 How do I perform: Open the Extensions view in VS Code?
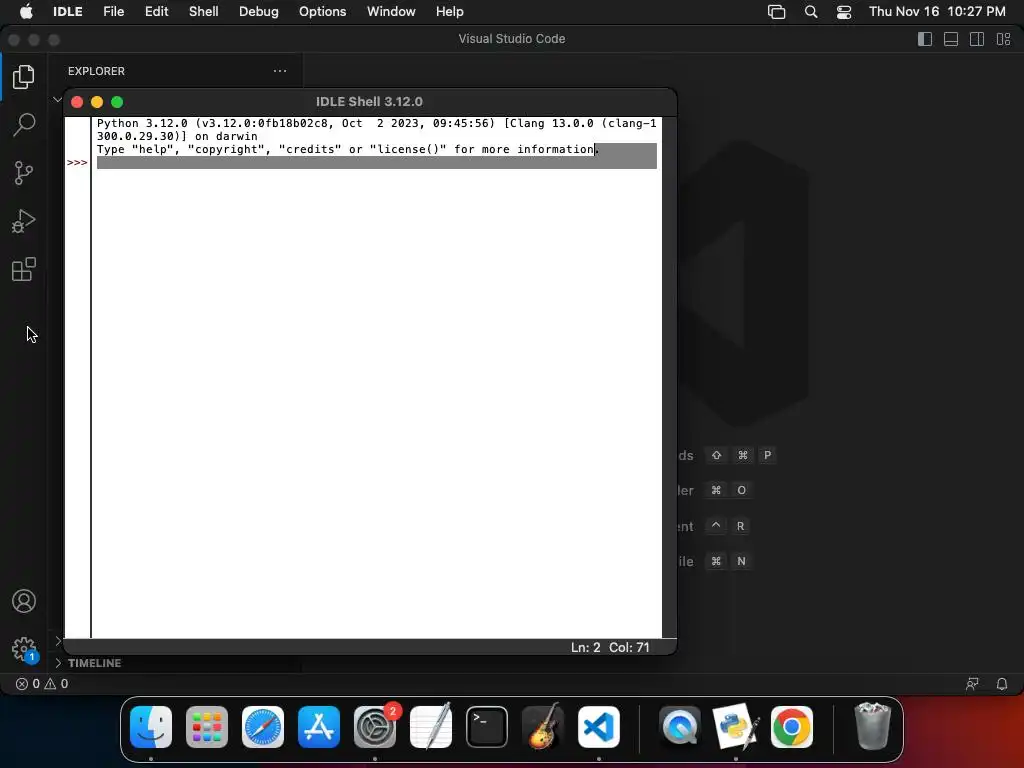[24, 269]
